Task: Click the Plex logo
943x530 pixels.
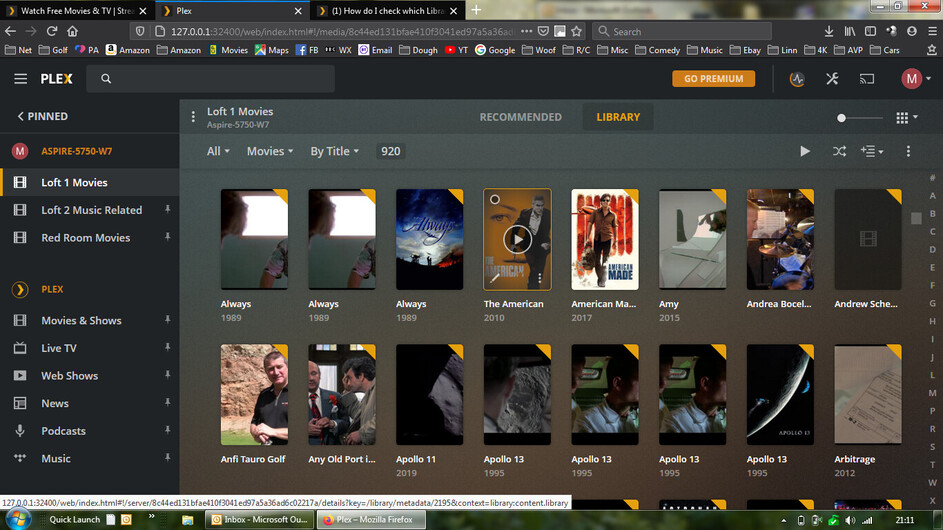Action: (x=57, y=79)
